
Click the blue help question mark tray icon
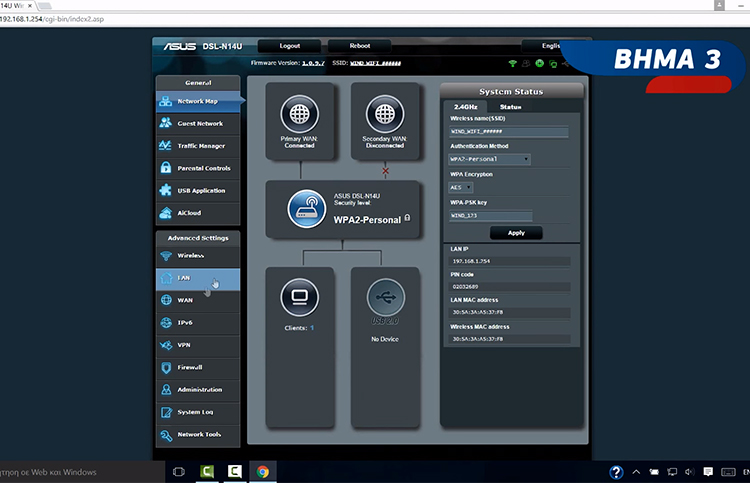pos(616,472)
